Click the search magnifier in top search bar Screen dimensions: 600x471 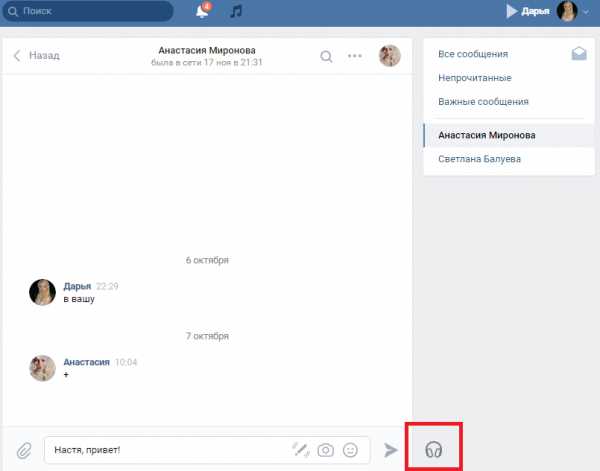[x=13, y=11]
